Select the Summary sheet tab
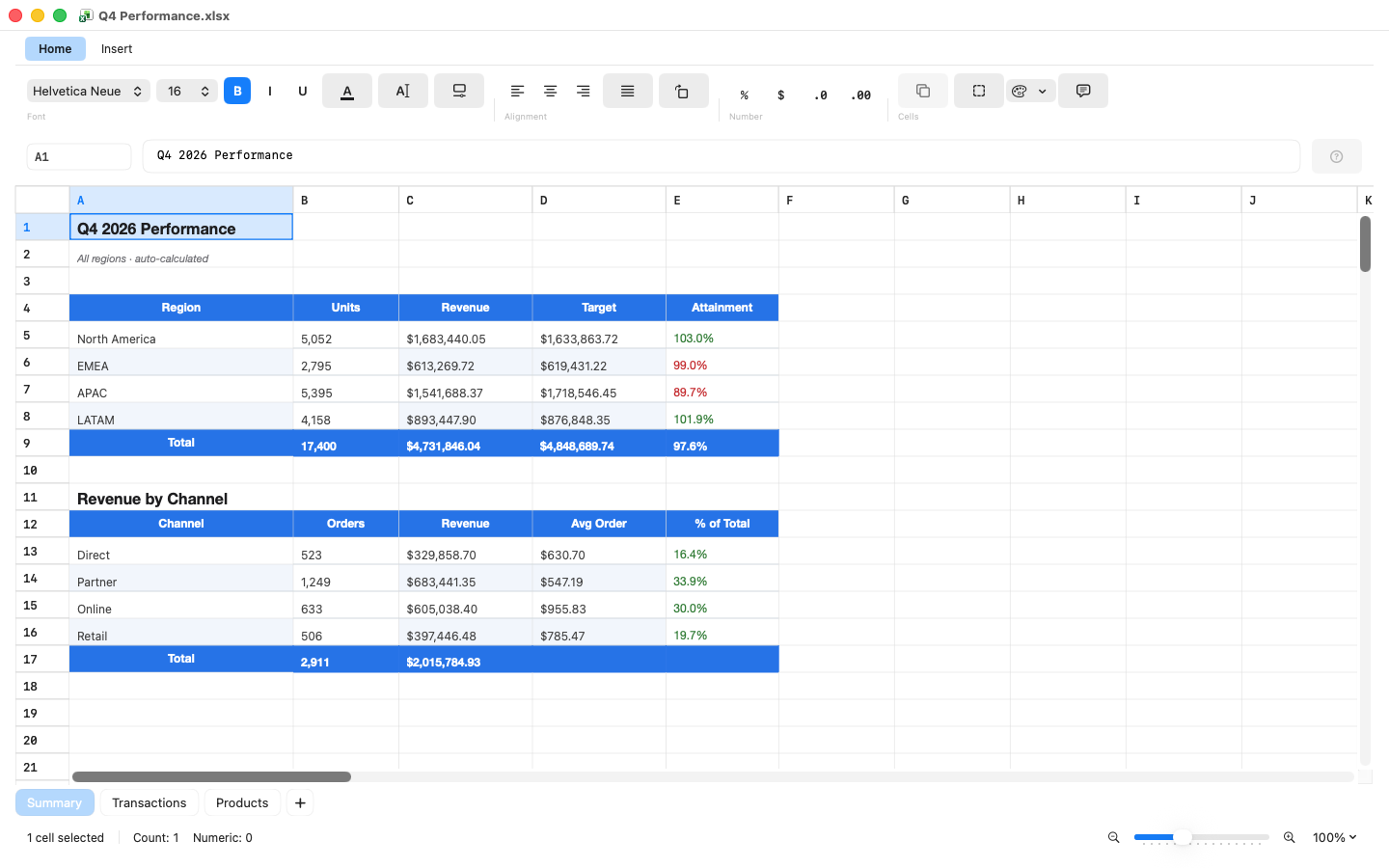 click(55, 802)
